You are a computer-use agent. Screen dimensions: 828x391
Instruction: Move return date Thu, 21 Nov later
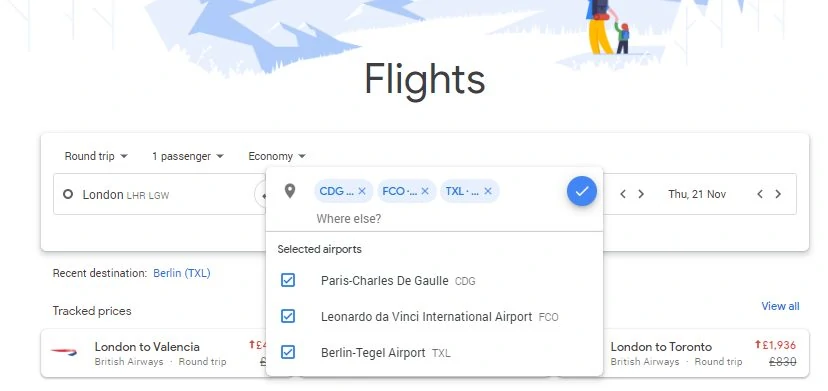[x=778, y=194]
